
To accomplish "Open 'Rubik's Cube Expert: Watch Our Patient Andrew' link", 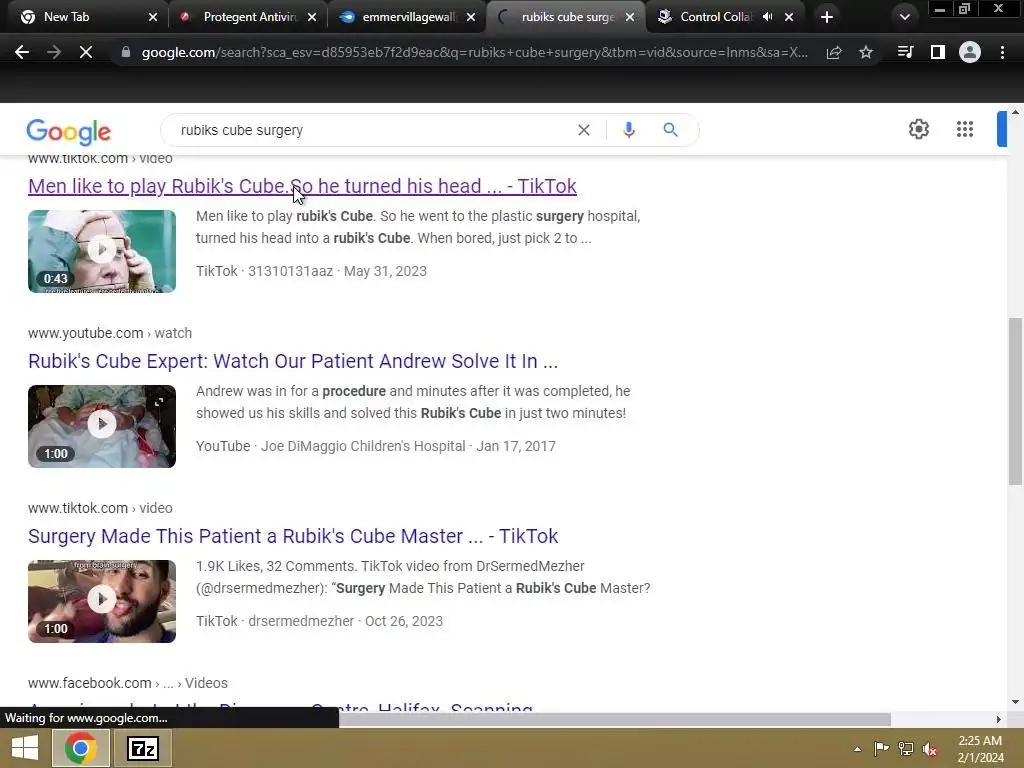I will pyautogui.click(x=293, y=361).
